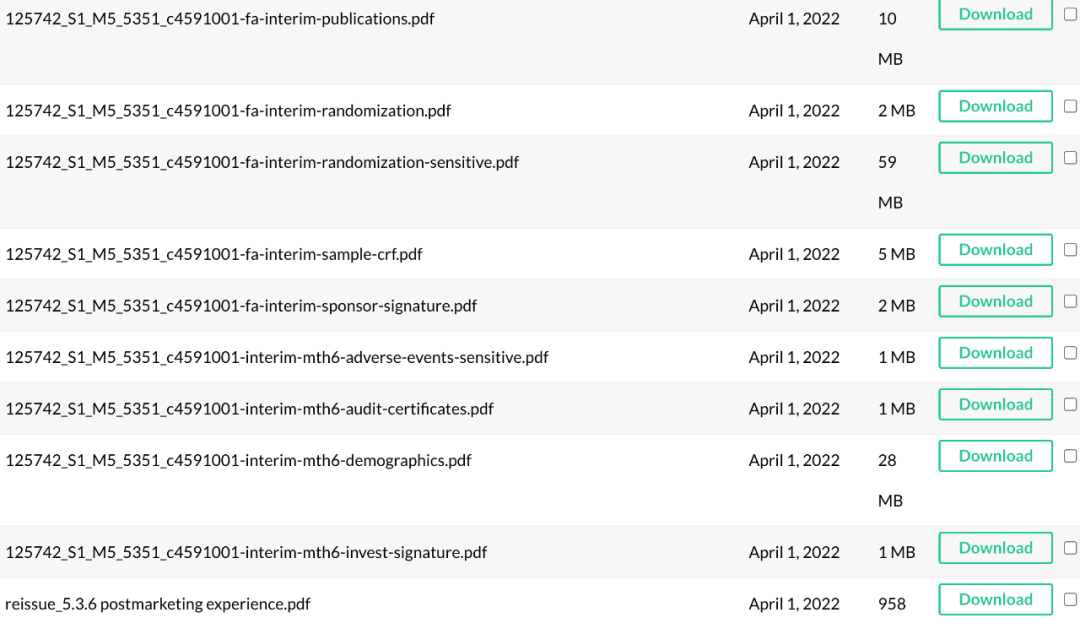Screen dimensions: 1080x634
Task: Click Download for randomization-sensitive PDF
Action: pos(995,158)
